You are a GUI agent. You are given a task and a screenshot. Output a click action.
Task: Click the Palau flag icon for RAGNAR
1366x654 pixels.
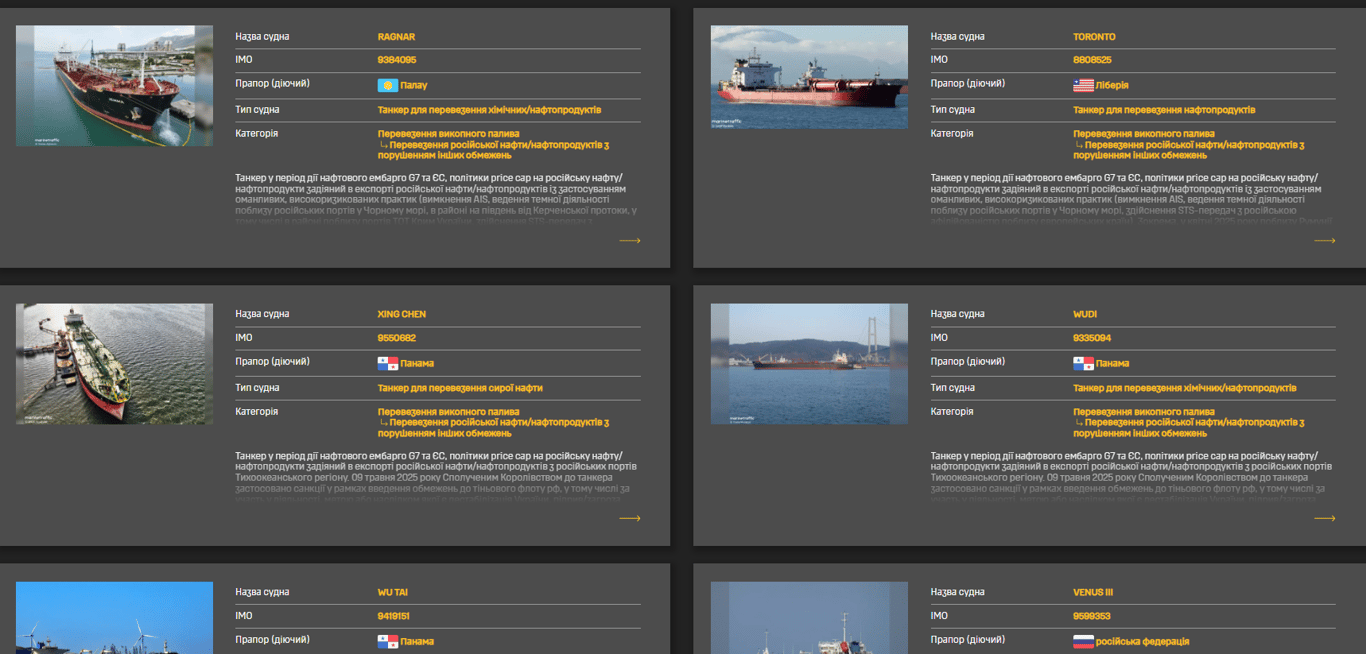[x=387, y=86]
